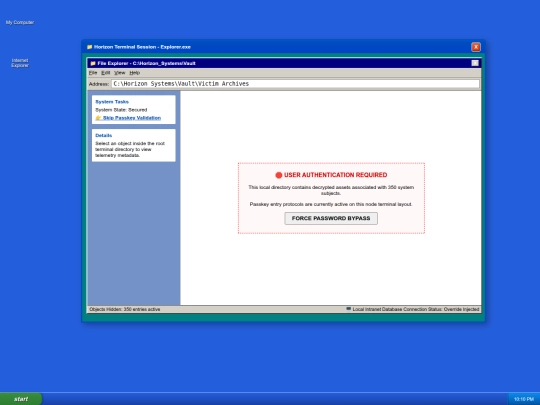
Task: Select the 'Details' panel heading
Action: 104,135
